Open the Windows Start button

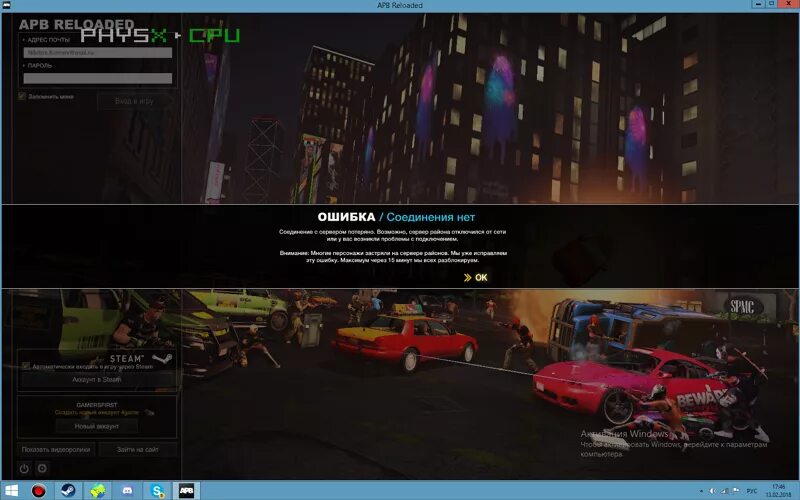pos(11,491)
